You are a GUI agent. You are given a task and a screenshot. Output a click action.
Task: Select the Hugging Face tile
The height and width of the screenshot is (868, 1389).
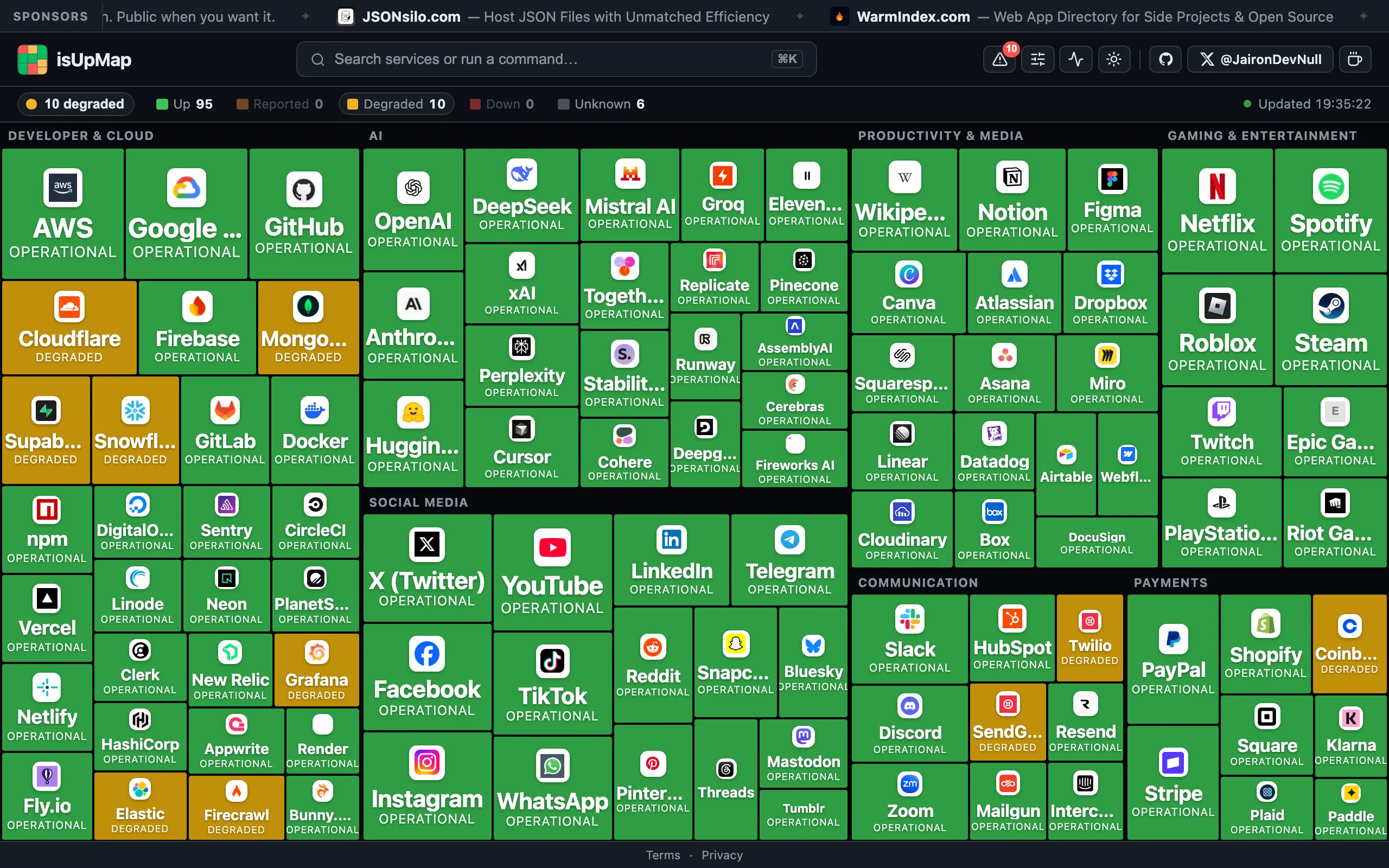point(413,433)
